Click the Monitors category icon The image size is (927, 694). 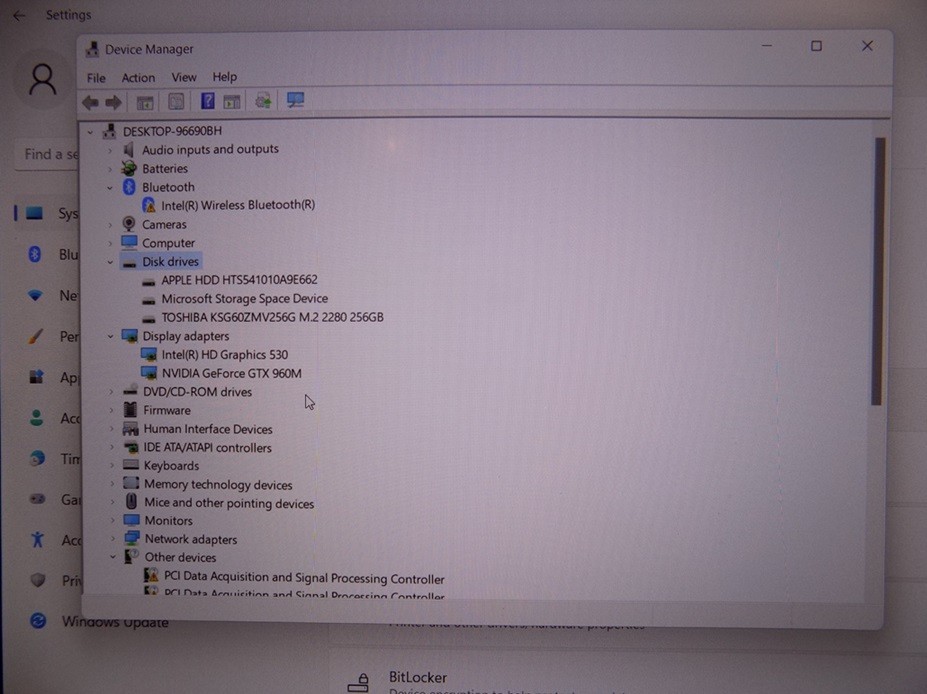131,520
